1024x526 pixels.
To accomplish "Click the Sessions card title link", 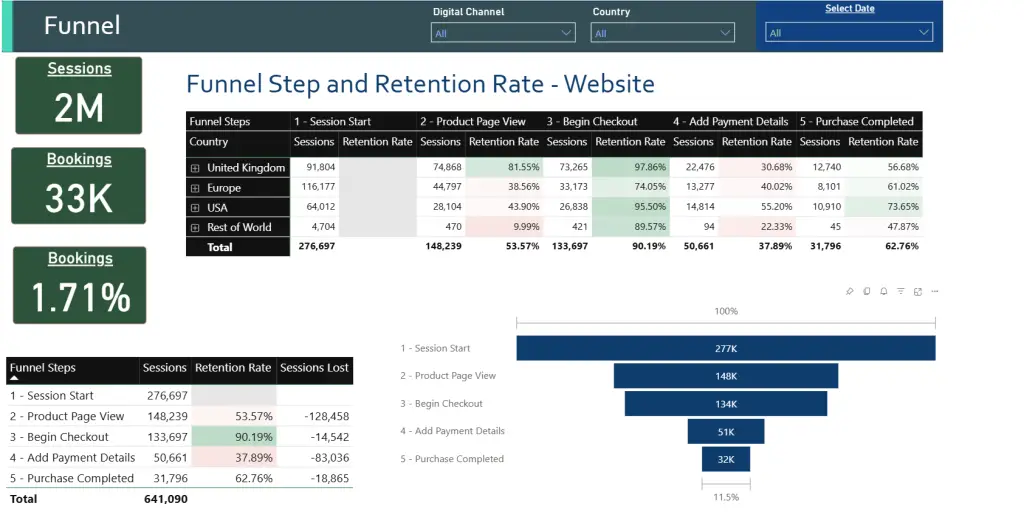I will 79,69.
